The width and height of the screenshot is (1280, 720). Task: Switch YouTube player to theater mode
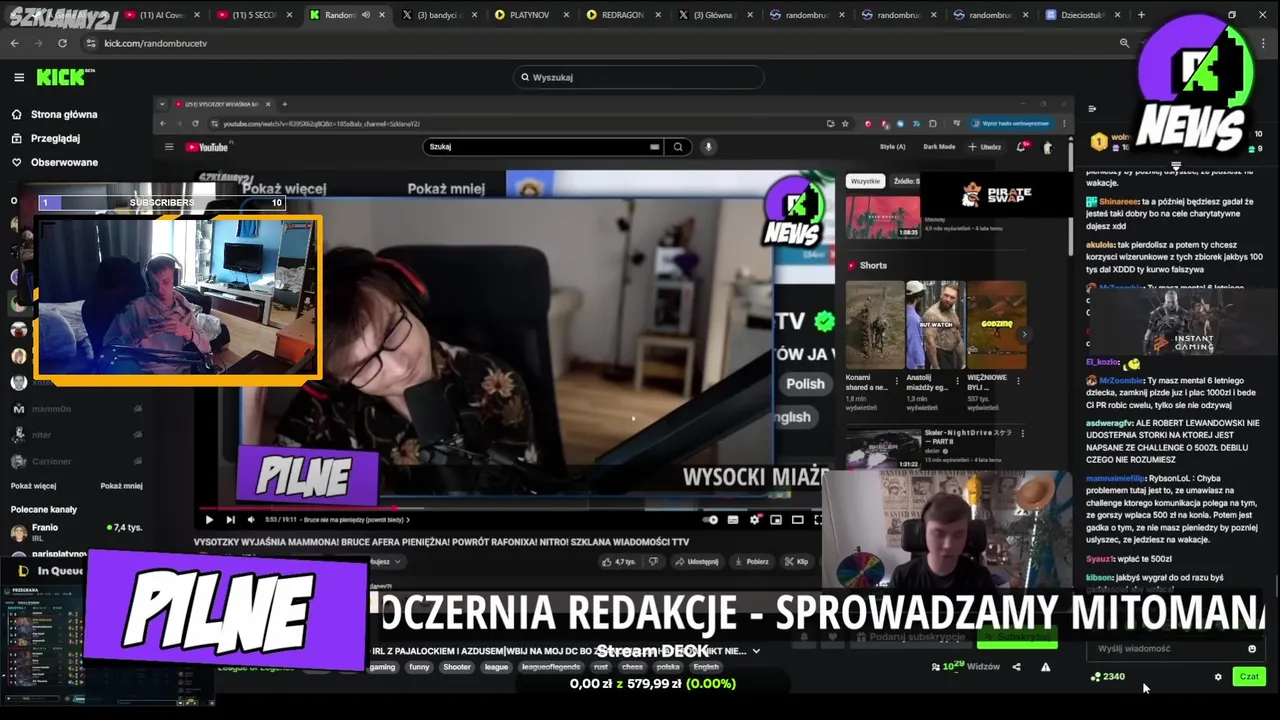coord(797,520)
